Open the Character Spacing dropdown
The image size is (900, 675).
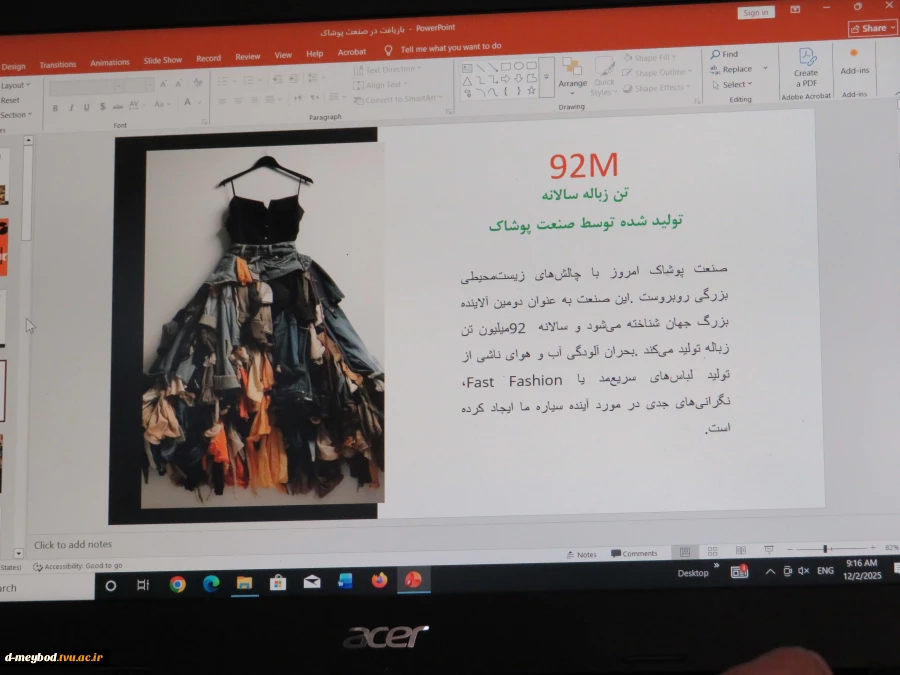tap(136, 104)
